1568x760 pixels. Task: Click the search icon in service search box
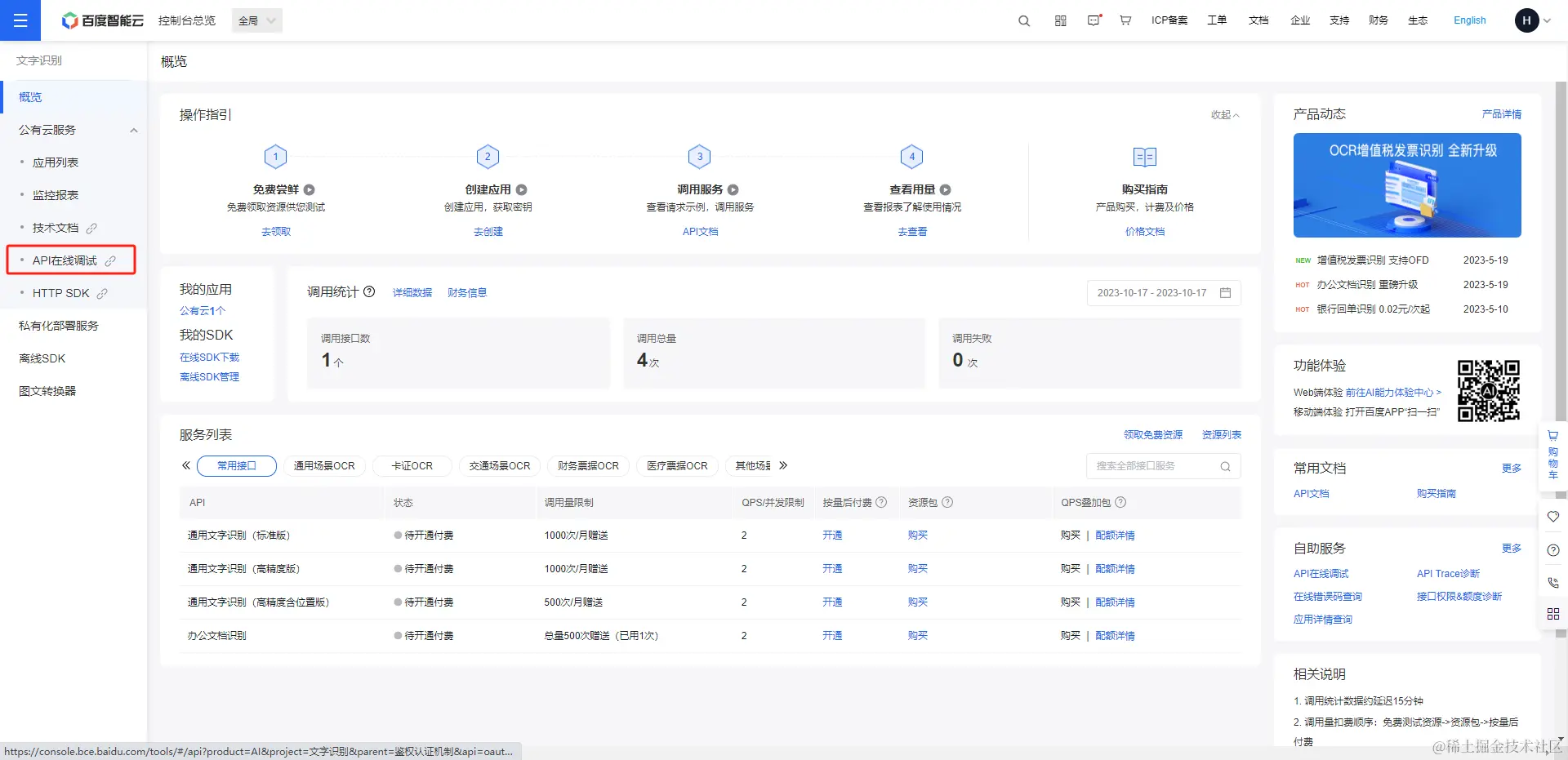point(1225,466)
